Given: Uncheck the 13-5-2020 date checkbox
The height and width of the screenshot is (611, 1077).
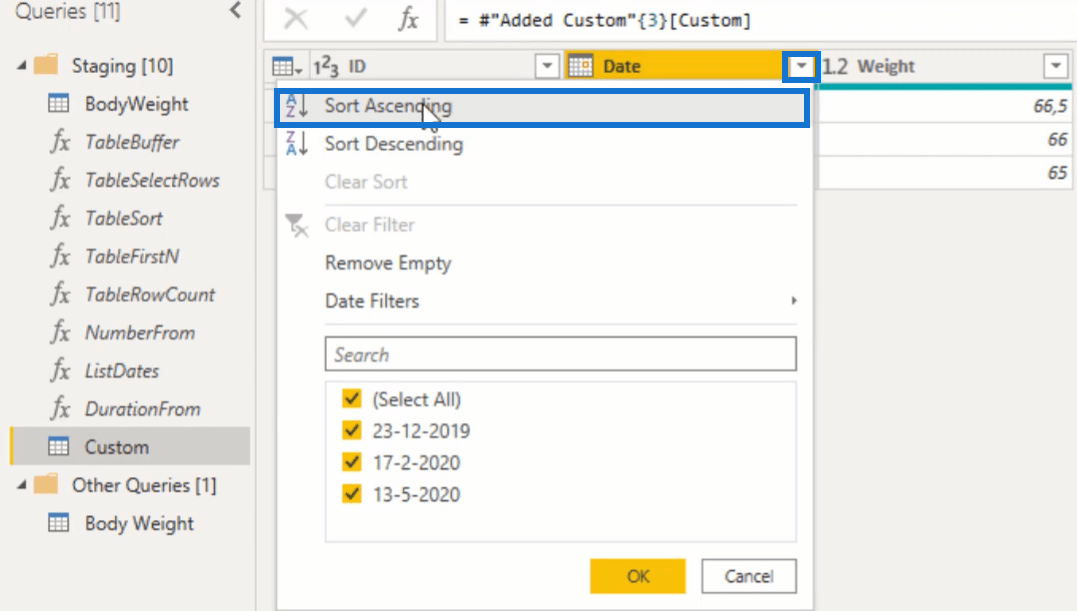Looking at the screenshot, I should pos(352,494).
